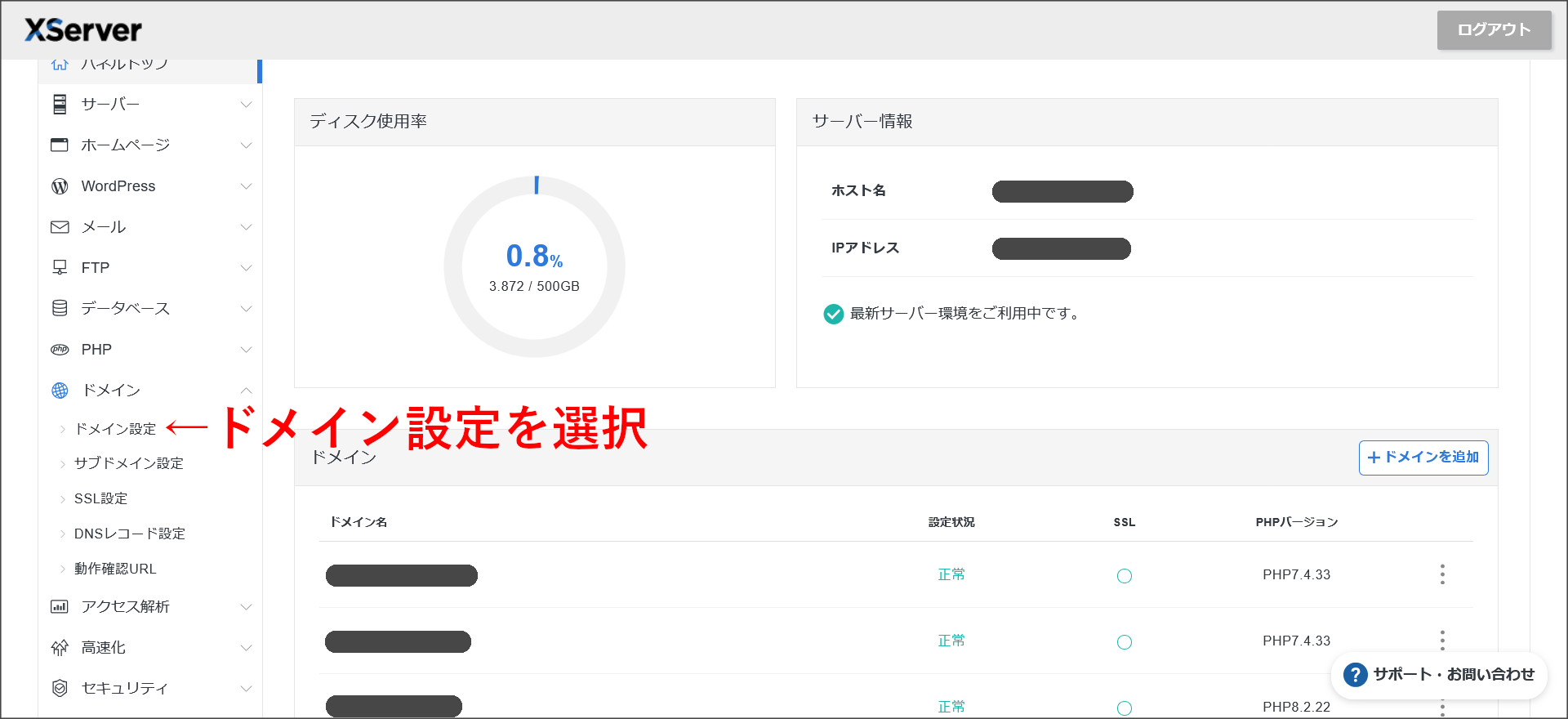Click the mail envelope icon

(x=60, y=227)
